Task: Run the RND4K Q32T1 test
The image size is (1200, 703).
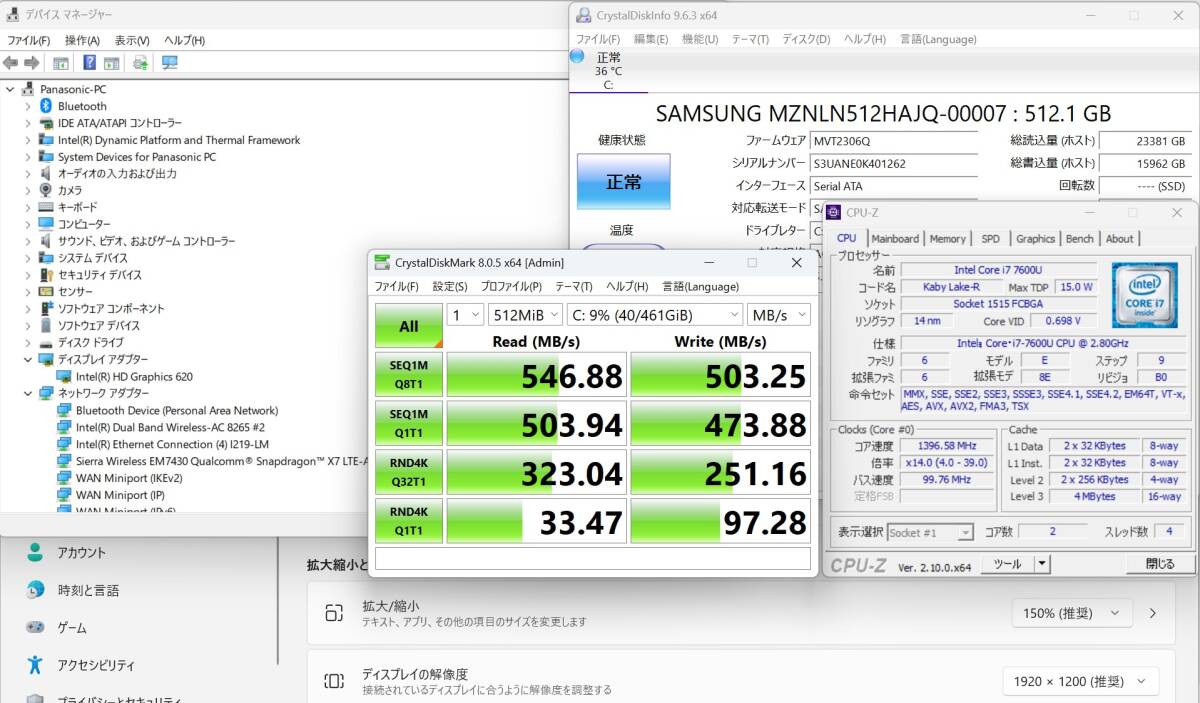Action: pos(409,471)
